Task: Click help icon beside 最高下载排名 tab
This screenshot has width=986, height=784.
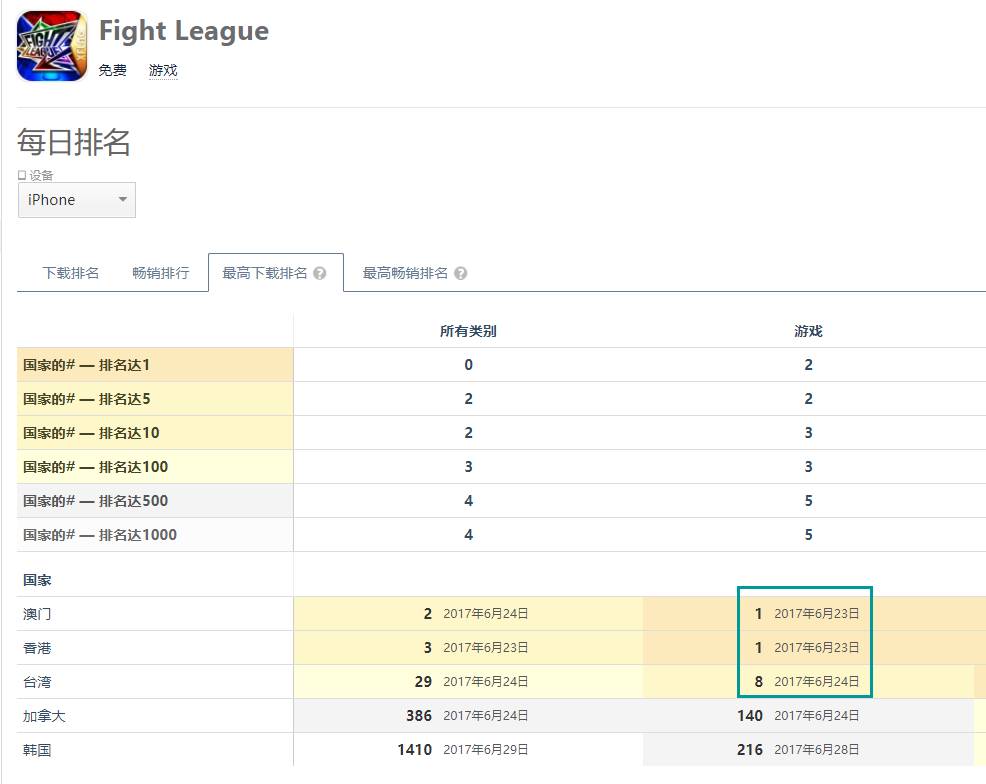Action: point(320,273)
